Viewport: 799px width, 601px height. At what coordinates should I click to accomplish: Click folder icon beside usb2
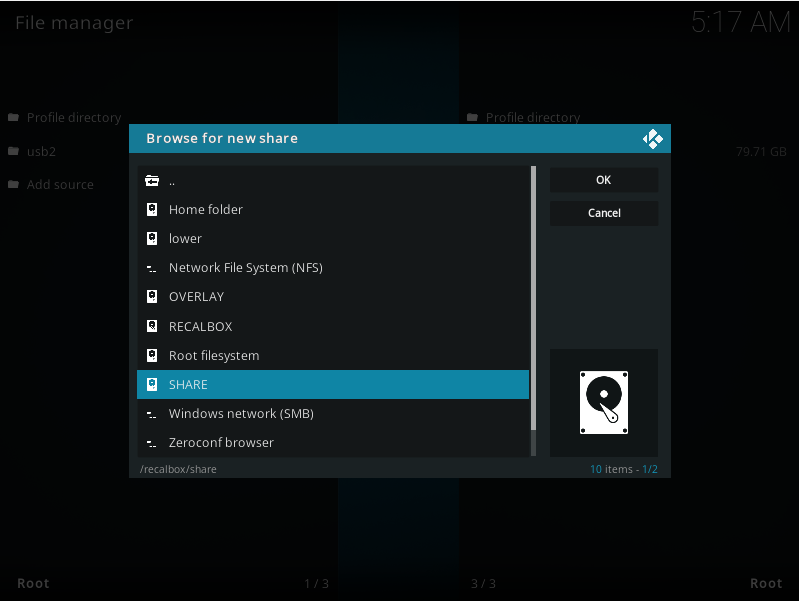point(14,151)
